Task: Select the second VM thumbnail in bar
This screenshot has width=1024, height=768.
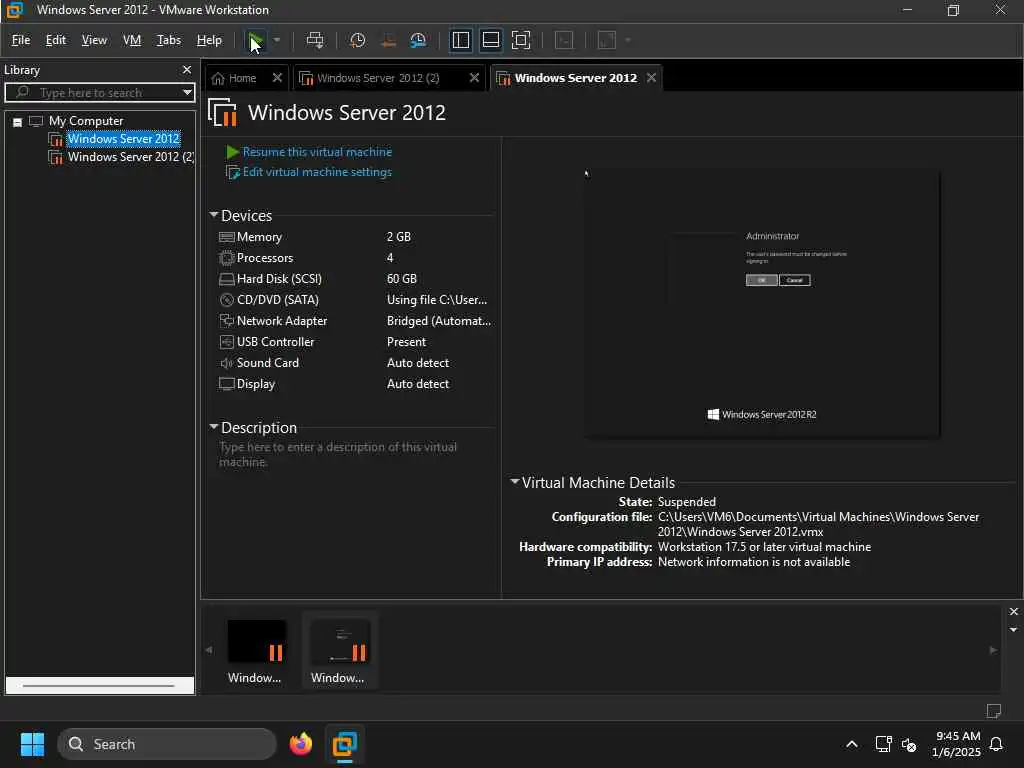Action: tap(339, 650)
